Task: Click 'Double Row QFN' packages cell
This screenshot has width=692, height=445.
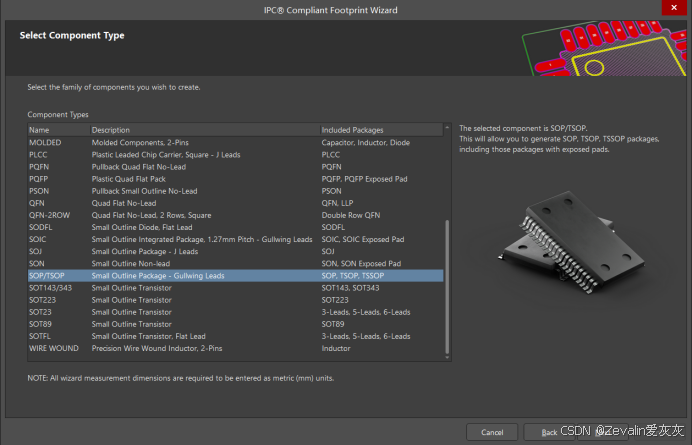Action: (350, 215)
